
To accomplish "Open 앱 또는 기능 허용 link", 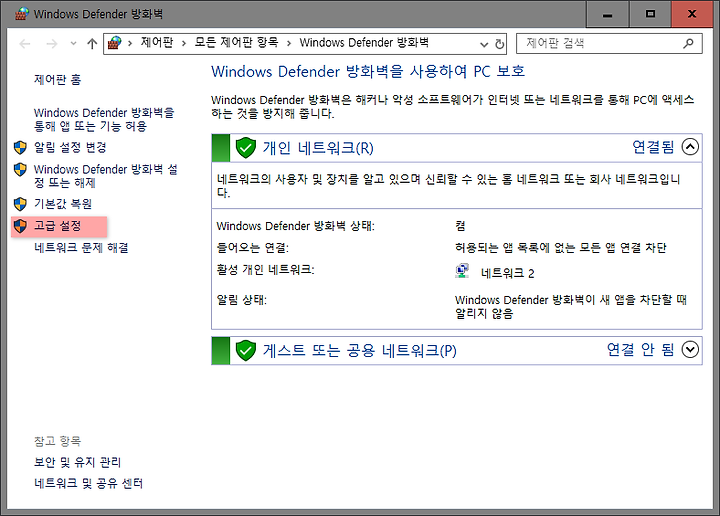I will [104, 119].
